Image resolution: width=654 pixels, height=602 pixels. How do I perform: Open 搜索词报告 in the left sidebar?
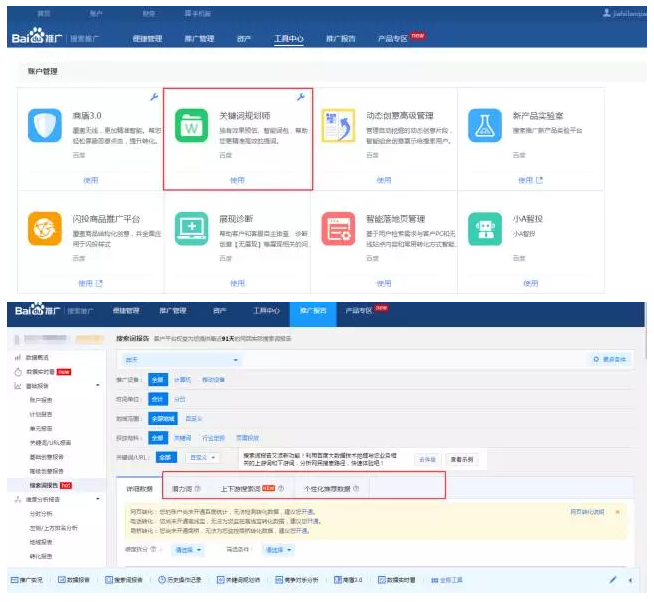tap(43, 485)
